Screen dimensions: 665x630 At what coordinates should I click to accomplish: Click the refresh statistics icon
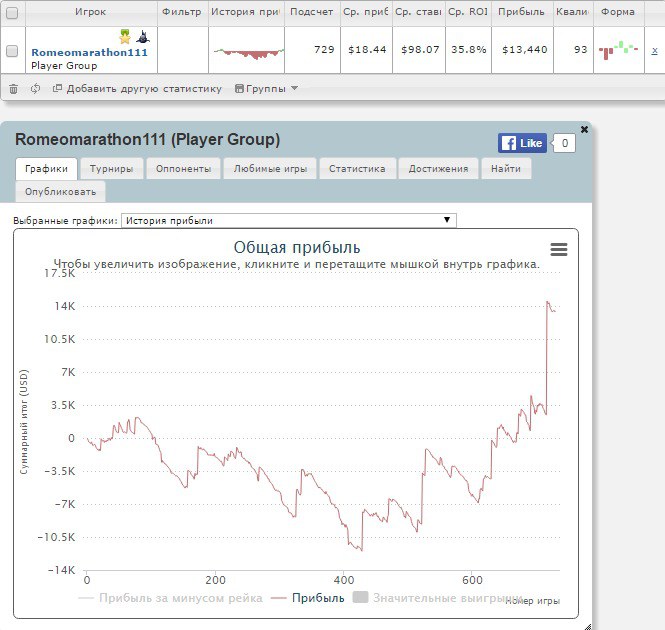tap(35, 88)
